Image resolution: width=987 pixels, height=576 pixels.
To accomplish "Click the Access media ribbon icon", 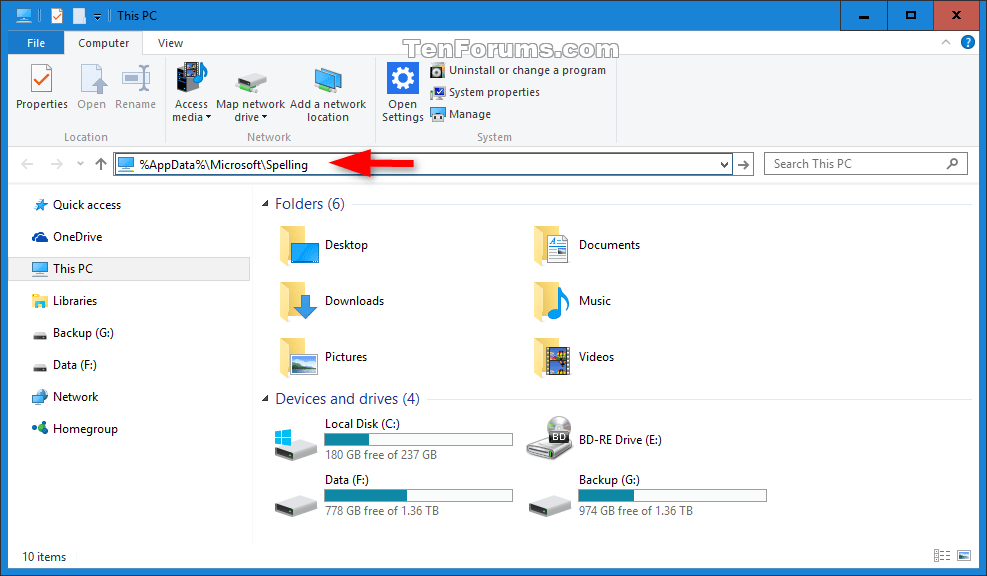I will pyautogui.click(x=190, y=80).
